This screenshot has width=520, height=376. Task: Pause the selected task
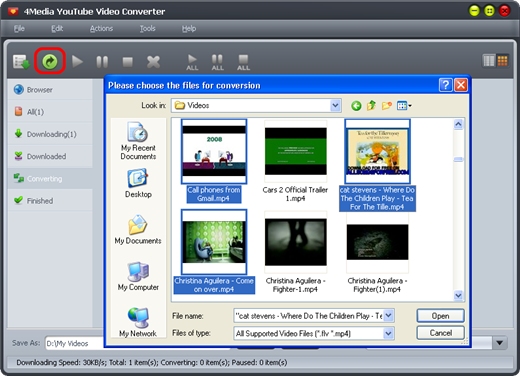coord(102,62)
